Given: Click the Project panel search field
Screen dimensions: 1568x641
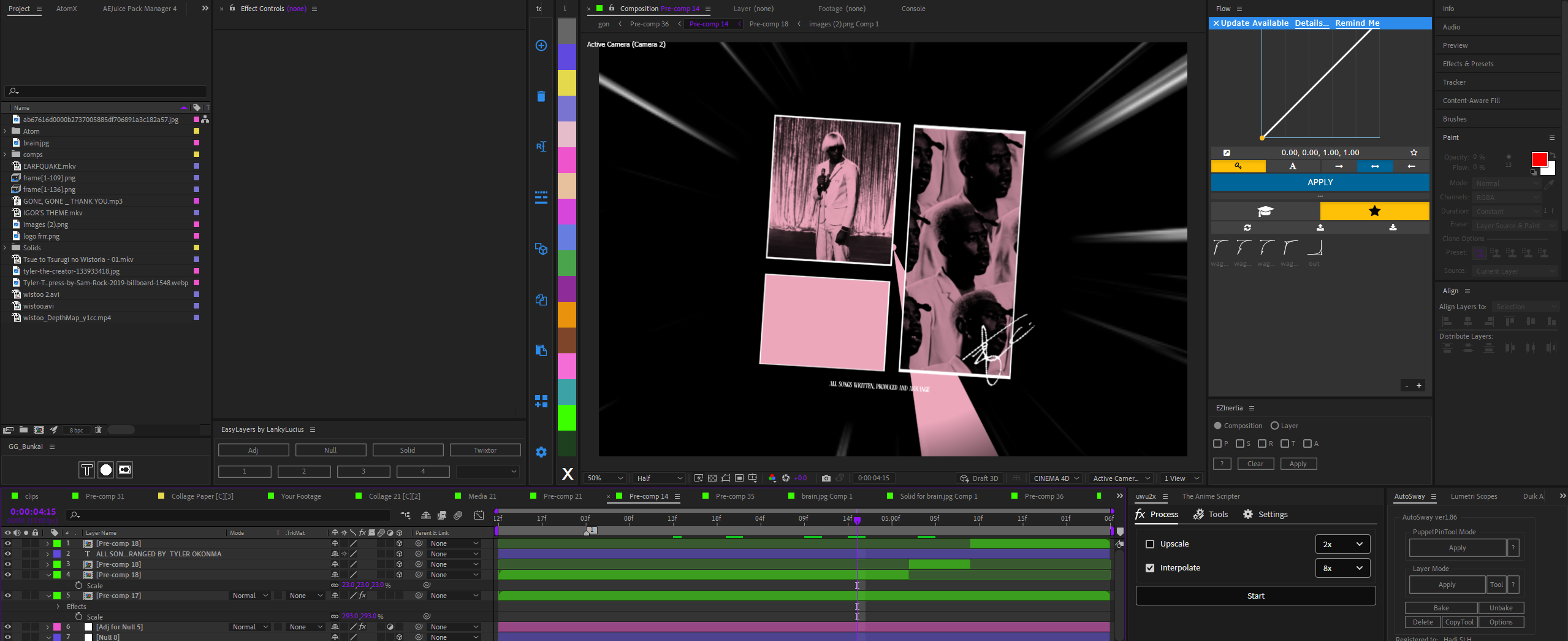Looking at the screenshot, I should point(105,91).
